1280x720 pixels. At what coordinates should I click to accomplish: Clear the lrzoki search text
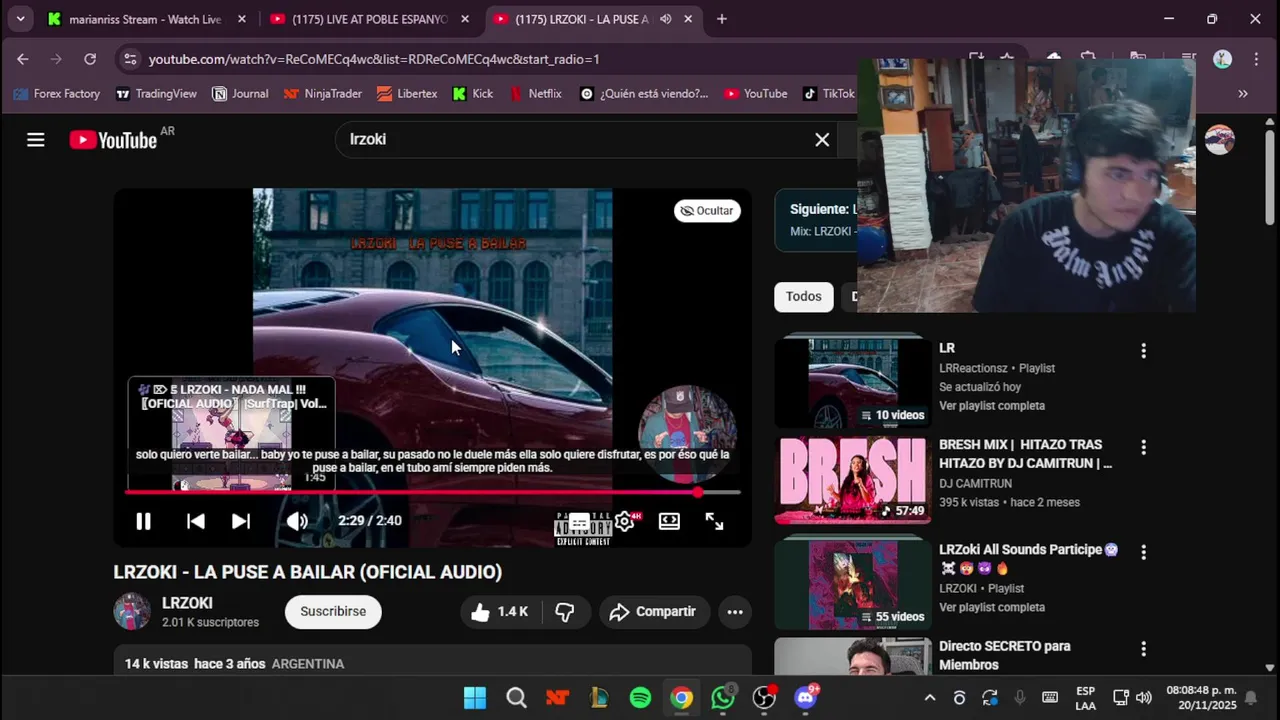[822, 140]
